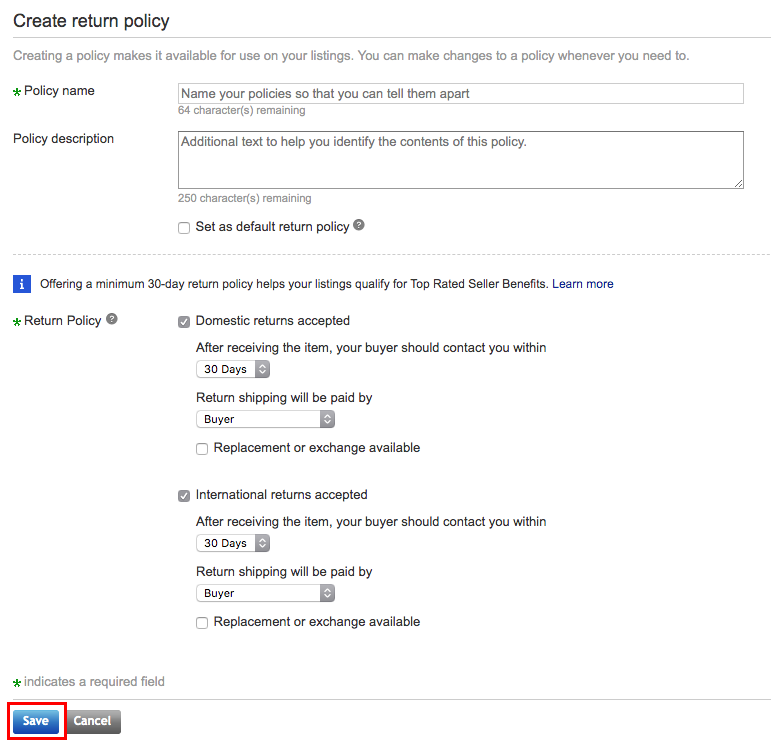Click the International returns accepted label text
771x747 pixels.
coord(282,495)
